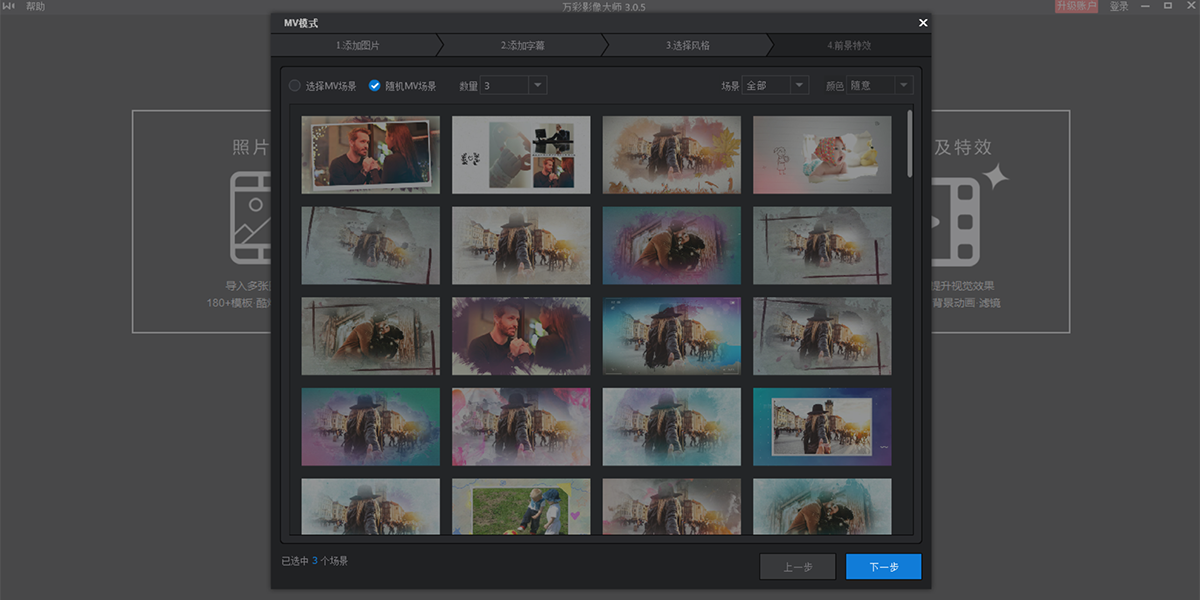Close the MV模式 dialog with the X
The width and height of the screenshot is (1200, 600).
[922, 23]
